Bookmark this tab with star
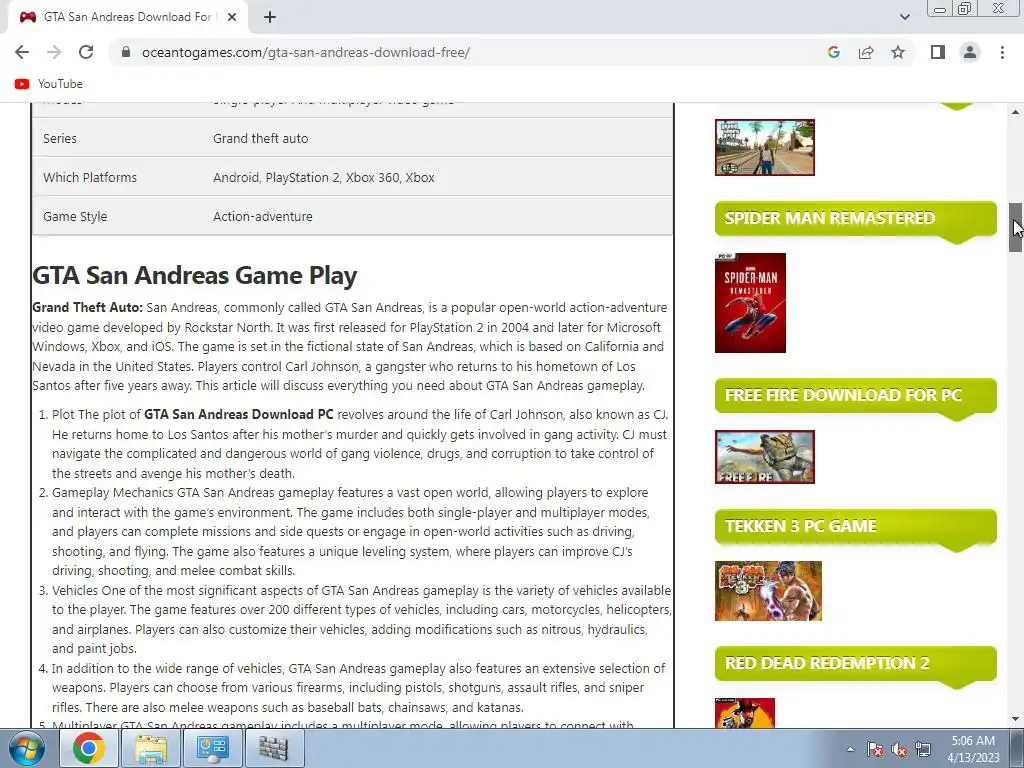This screenshot has width=1024, height=768. click(898, 52)
